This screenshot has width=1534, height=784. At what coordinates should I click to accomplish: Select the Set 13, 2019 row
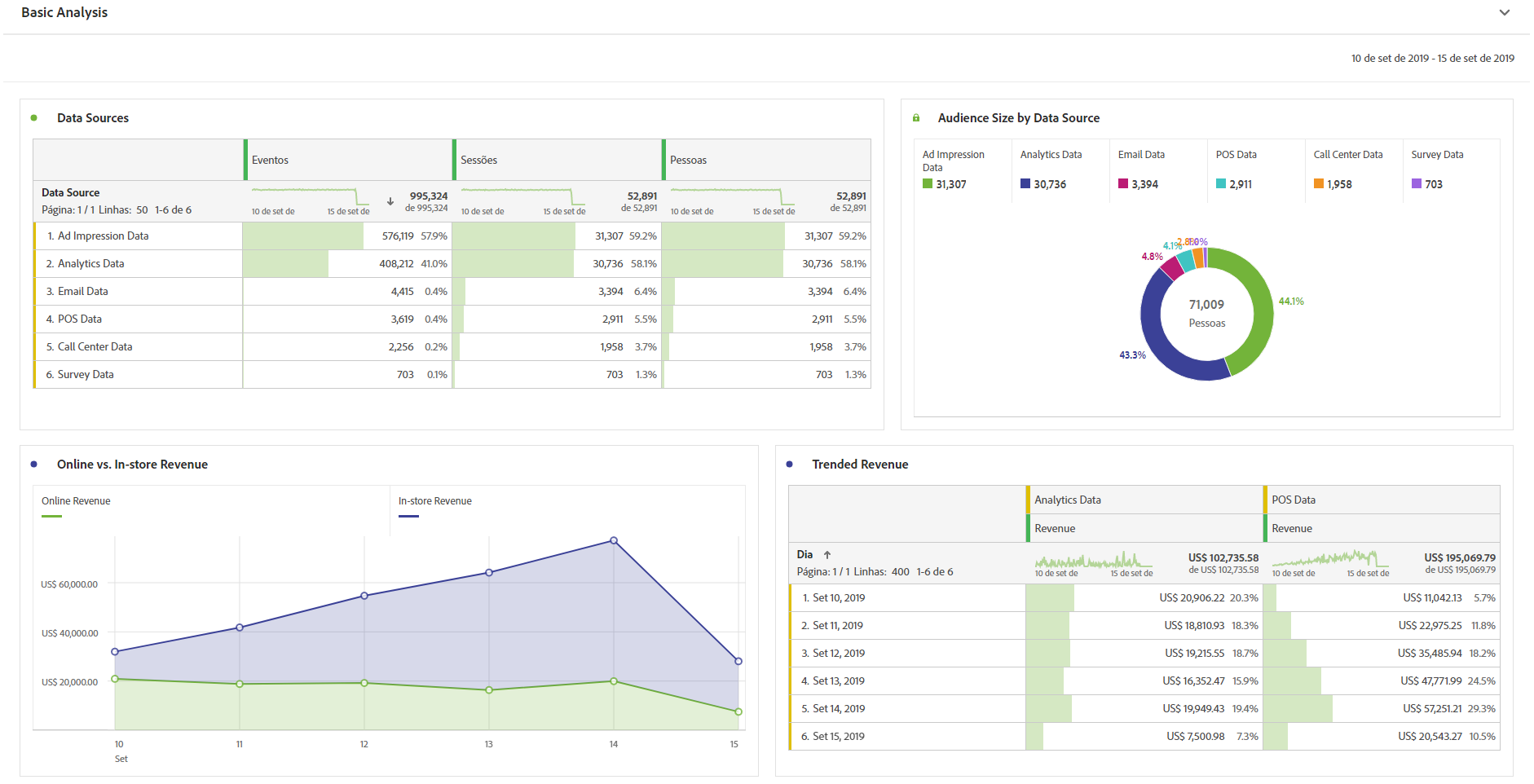pyautogui.click(x=1144, y=681)
